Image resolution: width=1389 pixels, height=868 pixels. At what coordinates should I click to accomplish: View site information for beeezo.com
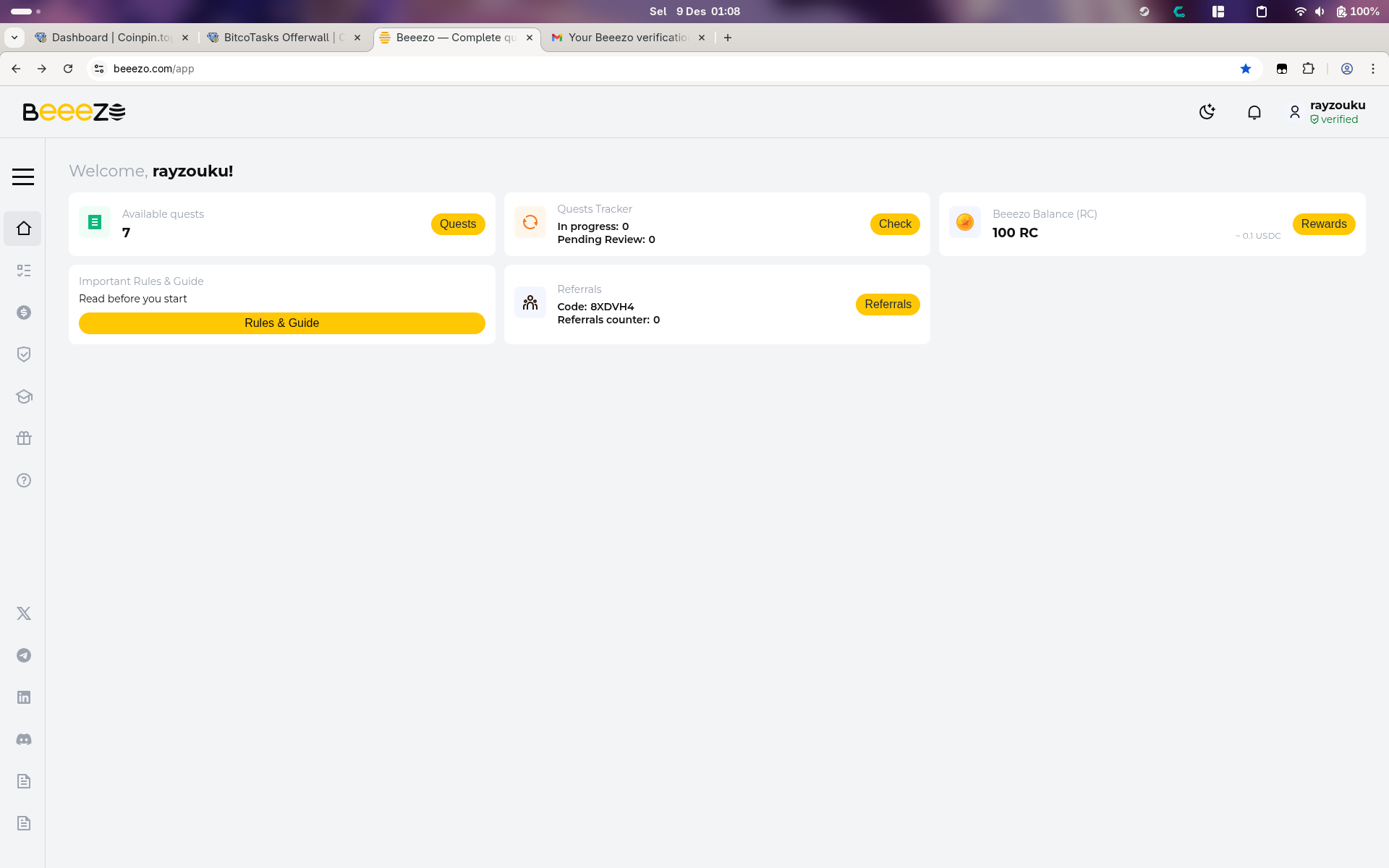[x=99, y=69]
